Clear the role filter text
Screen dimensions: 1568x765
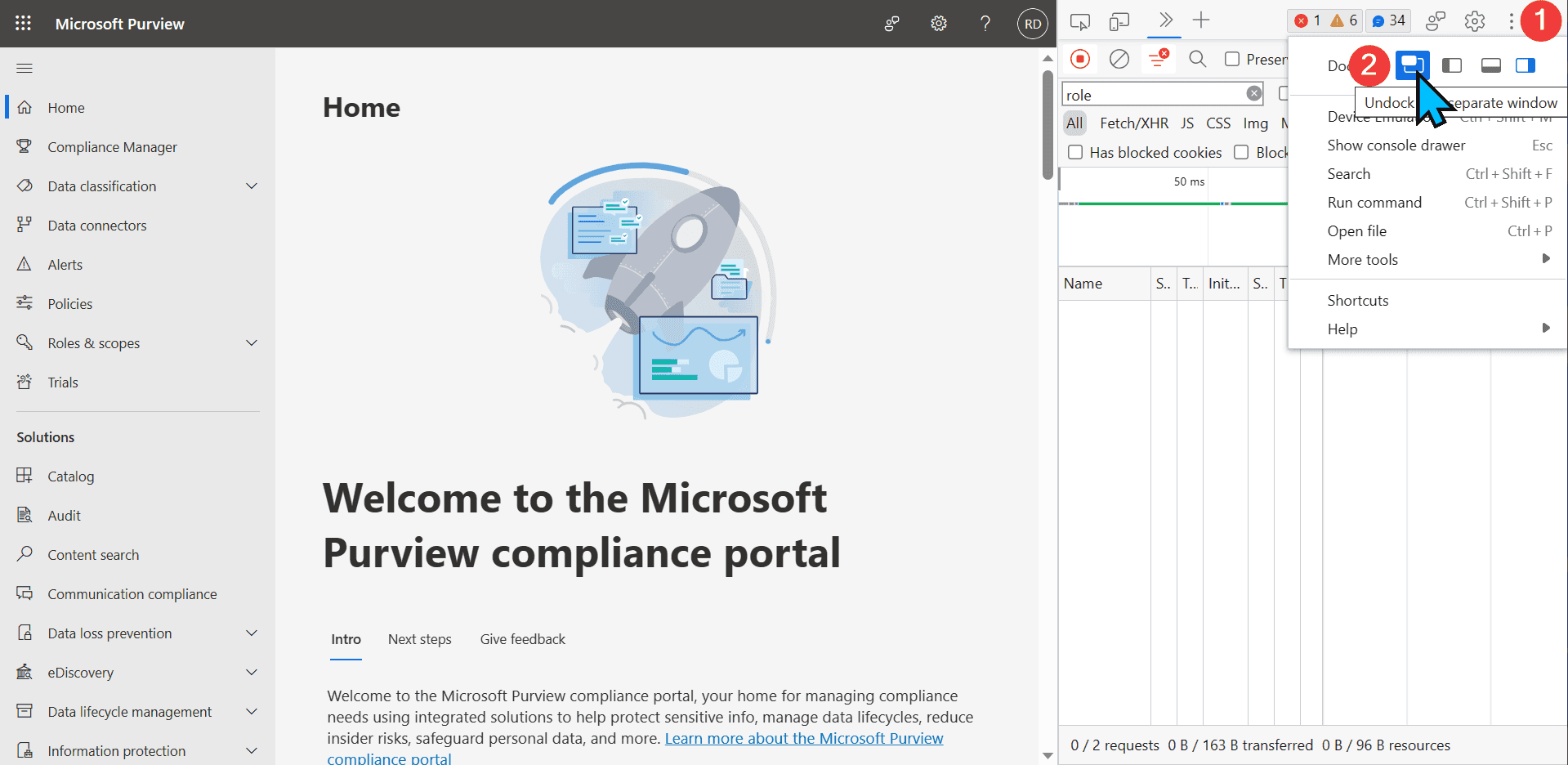(x=1254, y=94)
